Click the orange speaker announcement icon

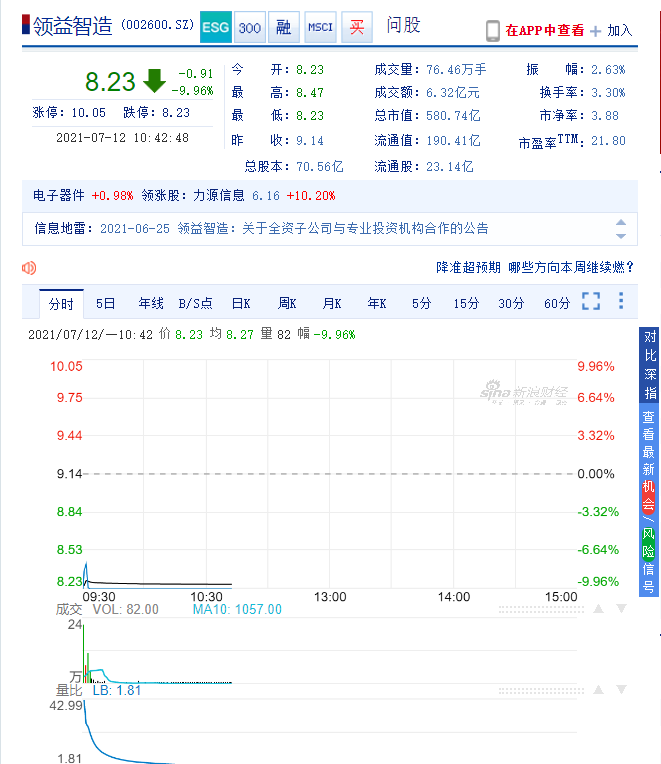[29, 267]
